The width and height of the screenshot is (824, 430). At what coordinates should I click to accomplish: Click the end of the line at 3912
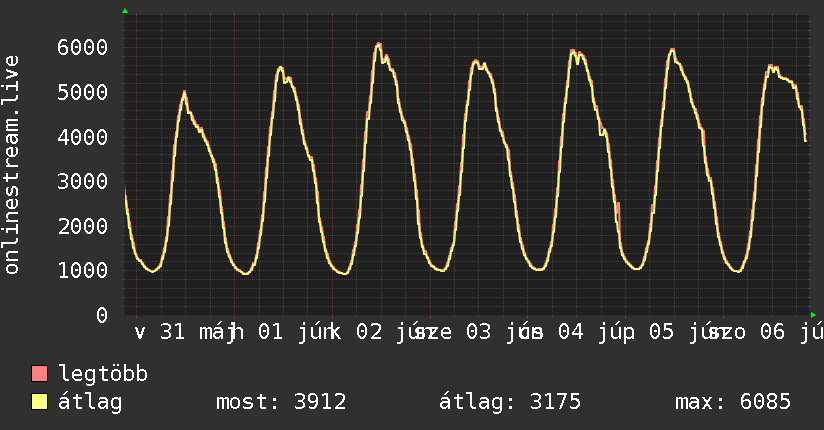tap(805, 140)
